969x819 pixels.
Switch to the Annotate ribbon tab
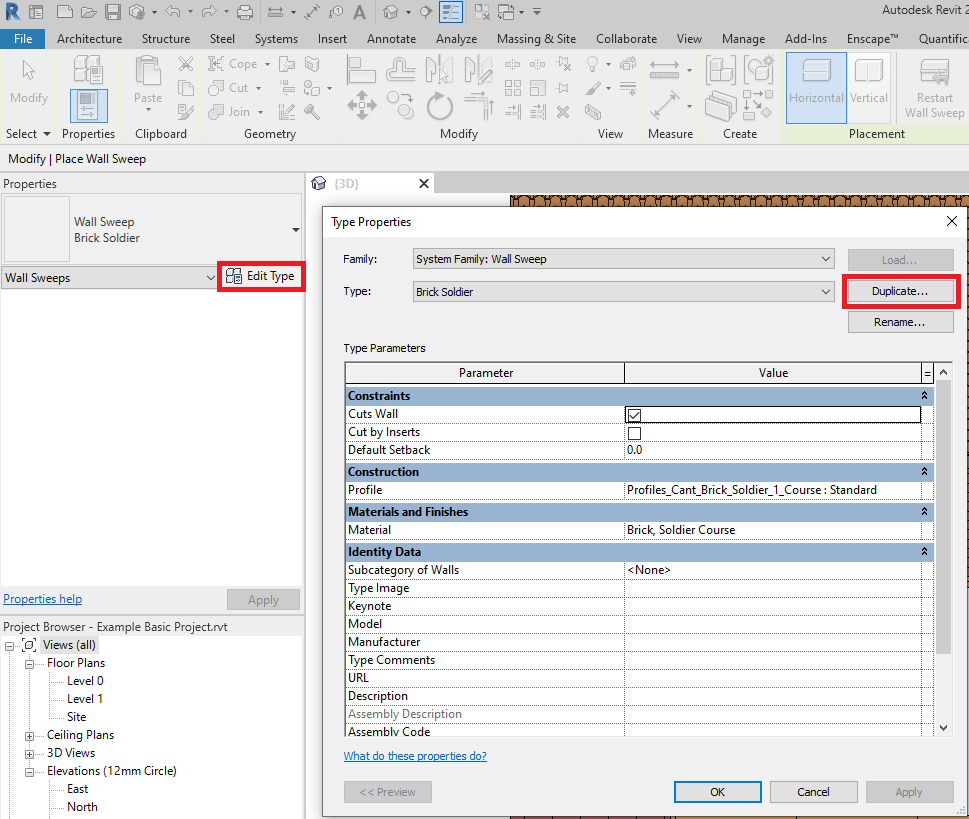(391, 38)
